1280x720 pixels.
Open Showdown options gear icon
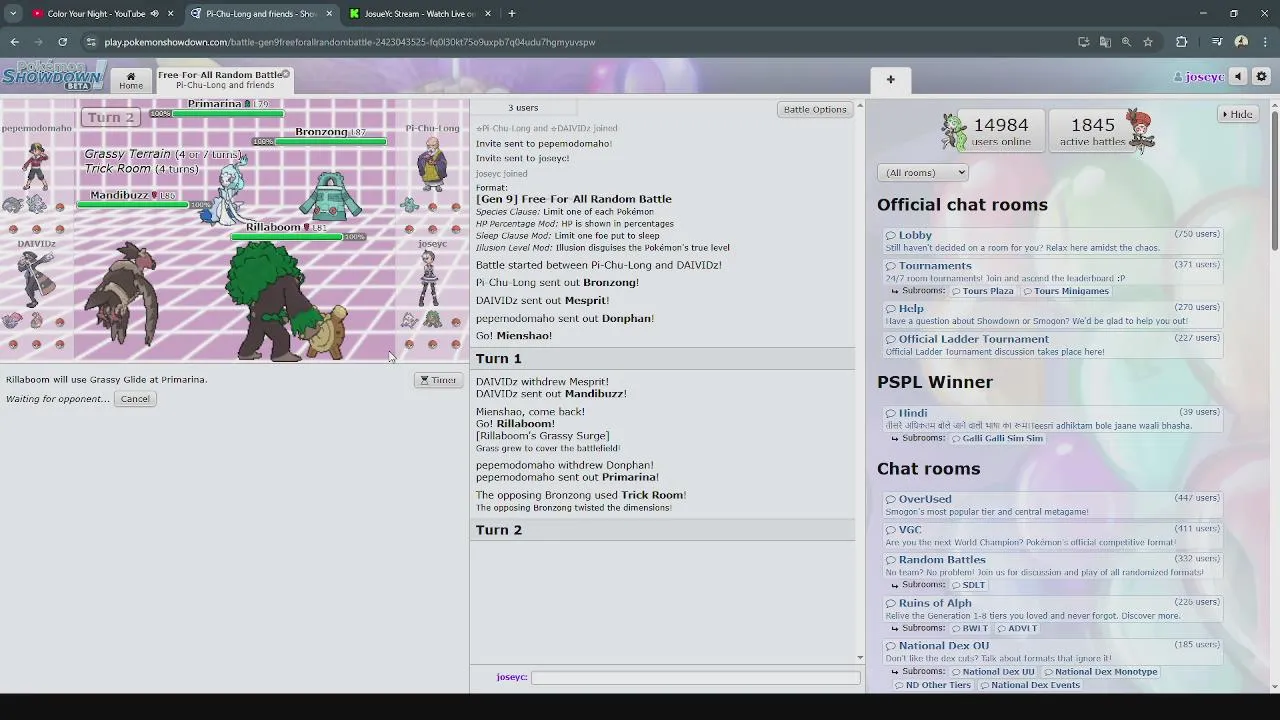pos(1261,77)
